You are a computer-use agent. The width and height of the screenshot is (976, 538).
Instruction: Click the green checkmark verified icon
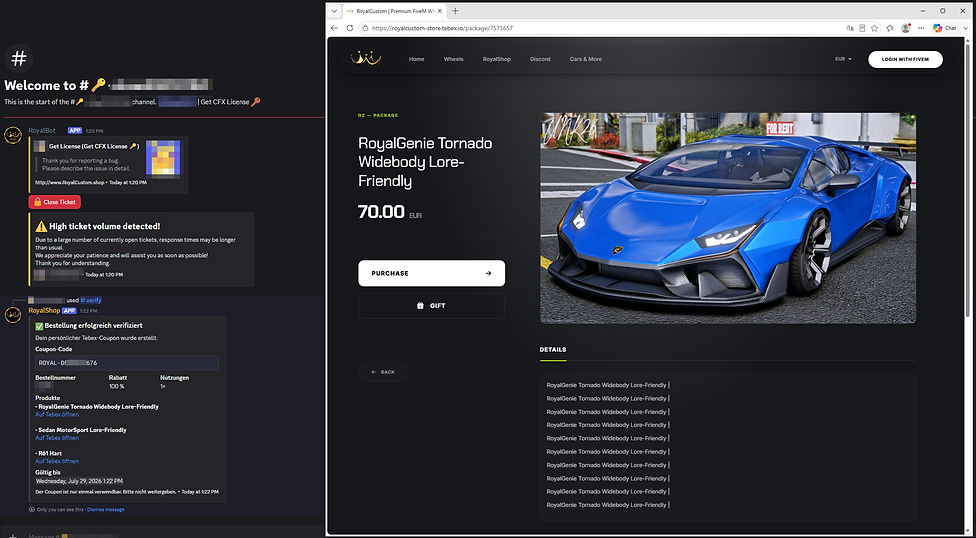tap(39, 326)
